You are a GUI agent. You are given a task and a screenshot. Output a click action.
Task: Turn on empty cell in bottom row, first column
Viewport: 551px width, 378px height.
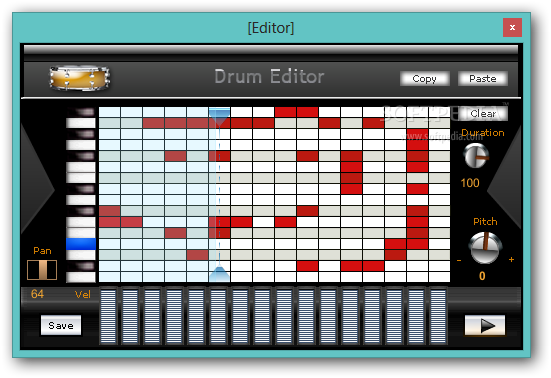click(x=110, y=277)
